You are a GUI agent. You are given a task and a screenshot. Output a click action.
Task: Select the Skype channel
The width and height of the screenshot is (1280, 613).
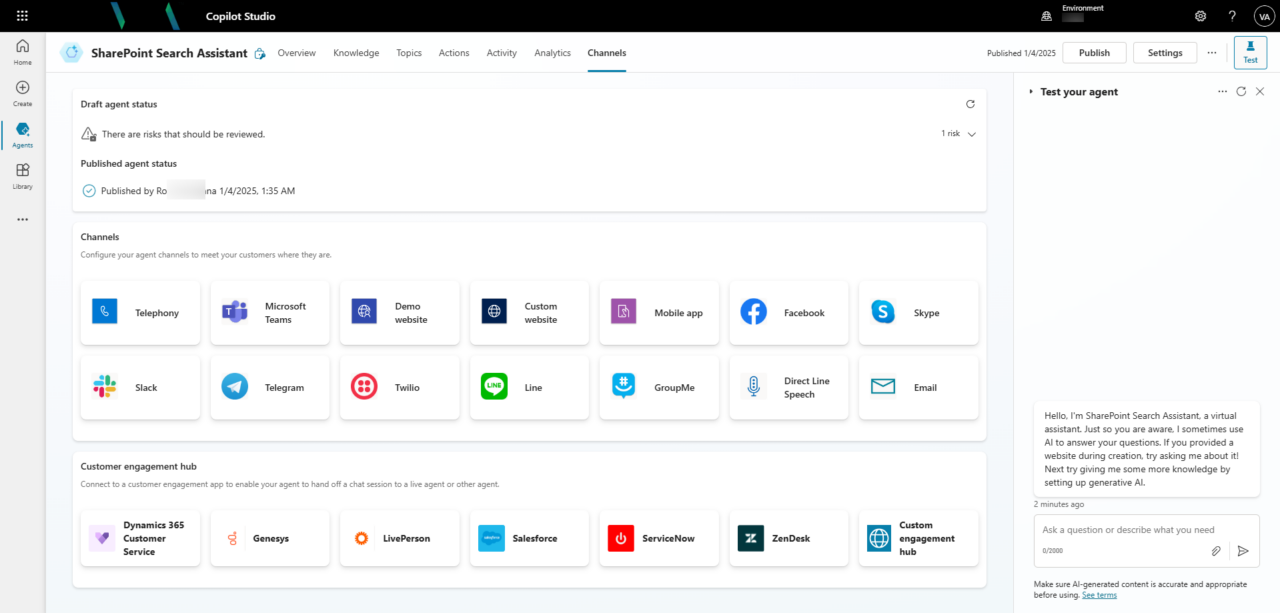pos(919,313)
